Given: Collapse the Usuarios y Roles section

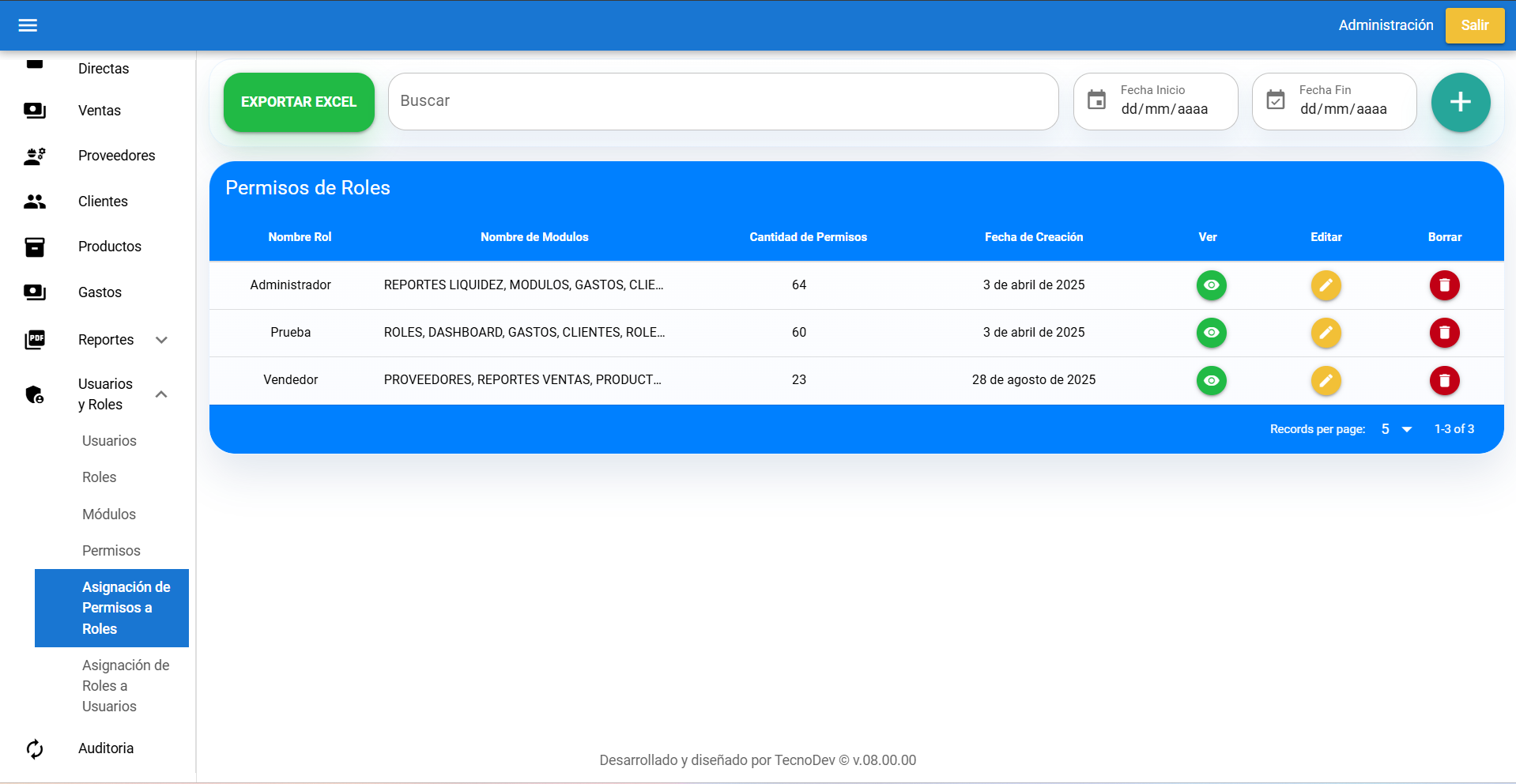Looking at the screenshot, I should pos(161,394).
